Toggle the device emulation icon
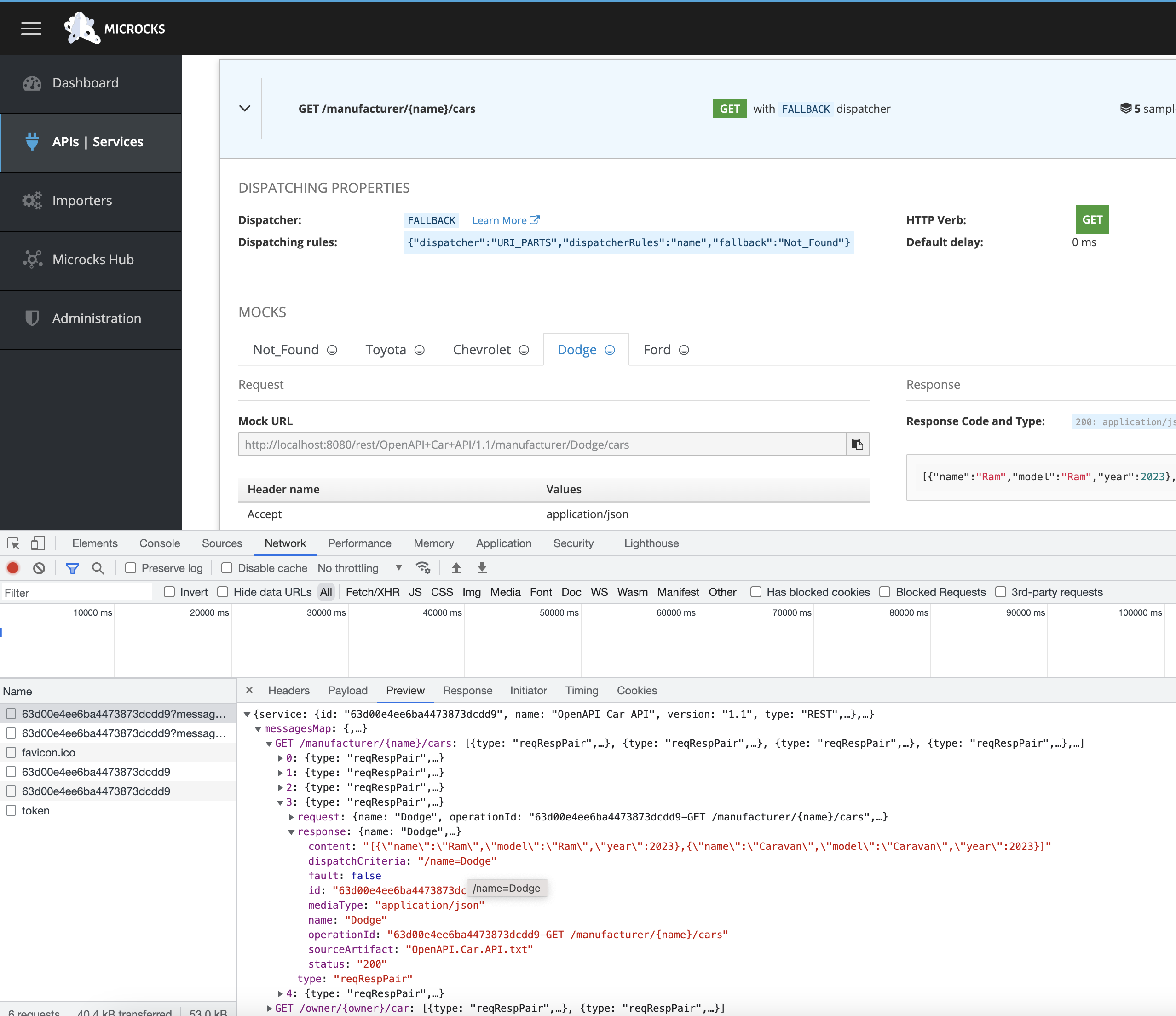This screenshot has width=1176, height=1016. point(38,543)
